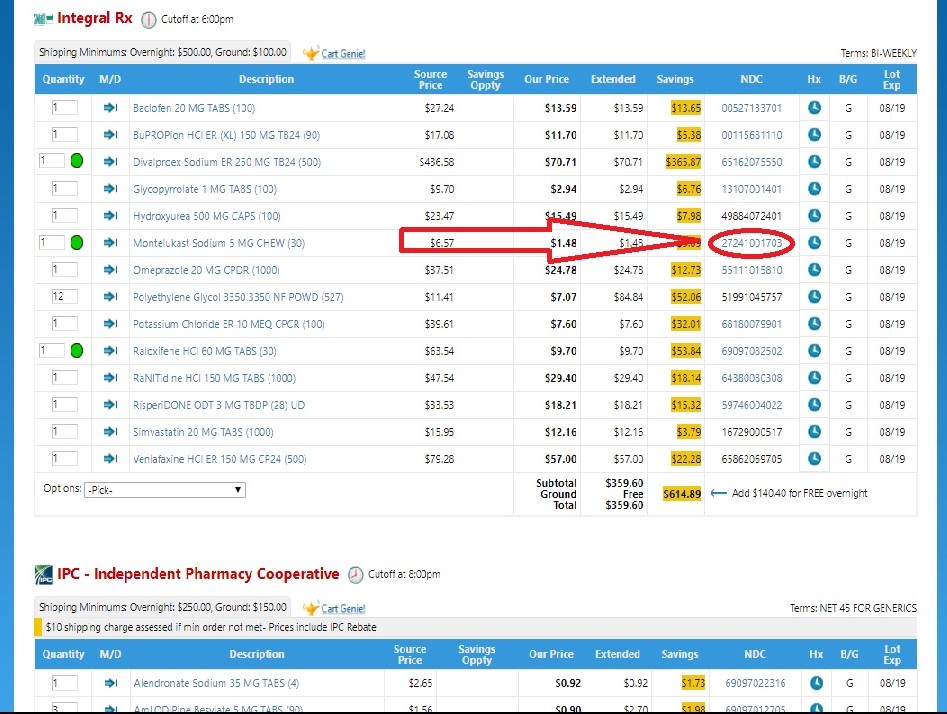This screenshot has width=947, height=714.
Task: Open history clock for Polyethylene Glycol
Action: pos(815,297)
